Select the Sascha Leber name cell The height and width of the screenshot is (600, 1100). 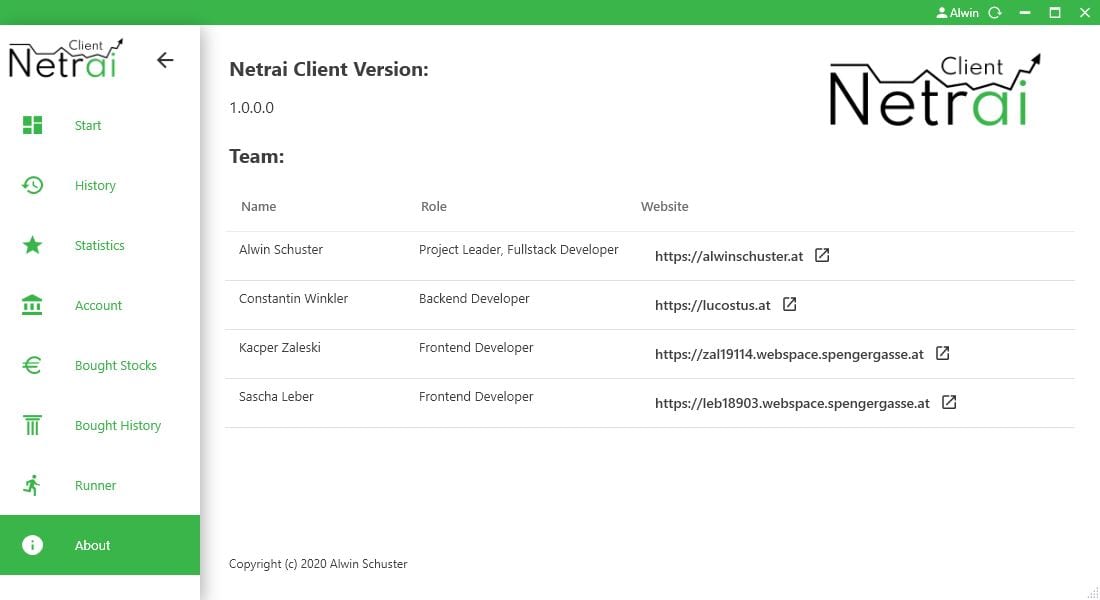coord(276,396)
